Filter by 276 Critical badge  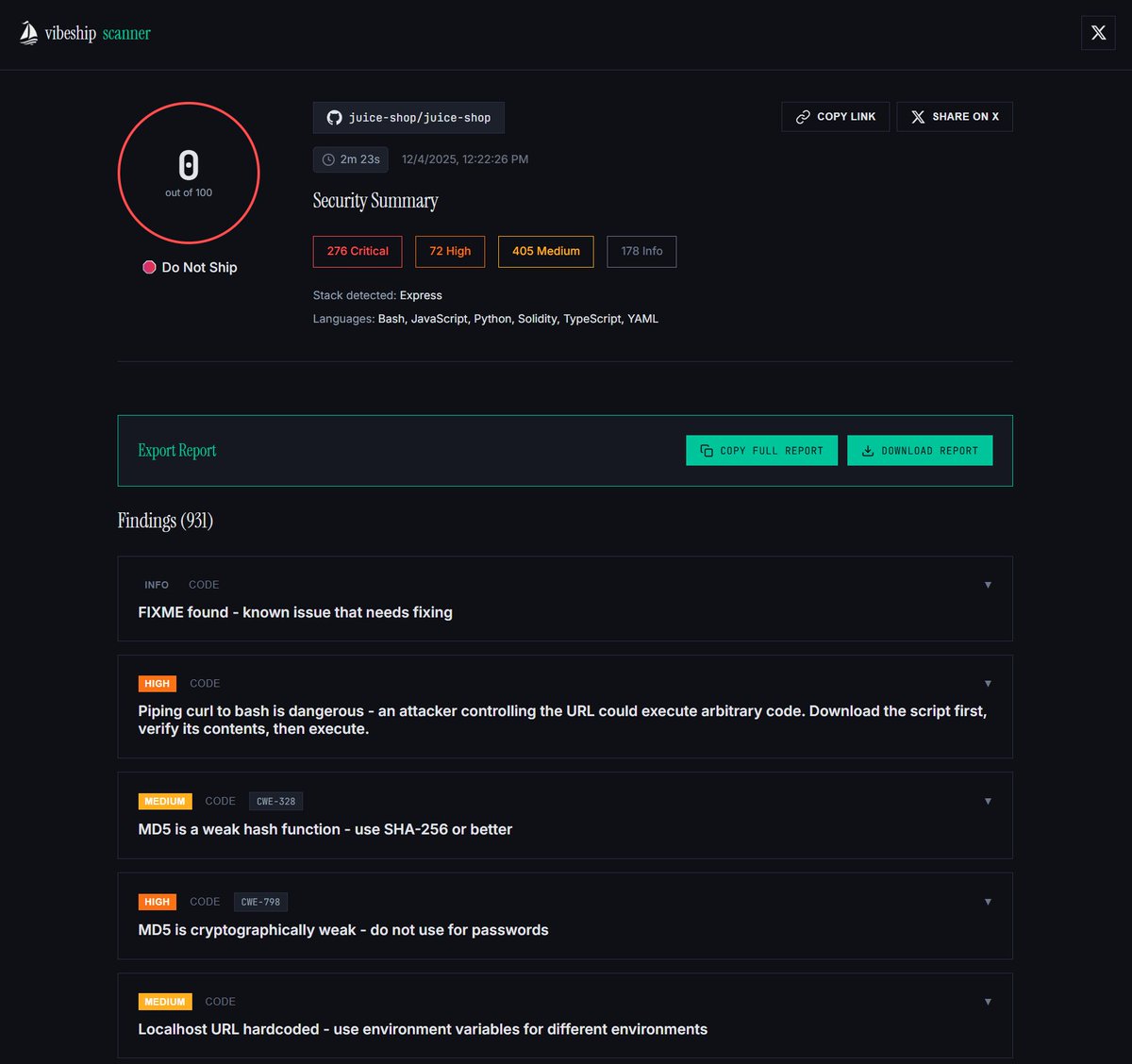[x=358, y=252]
